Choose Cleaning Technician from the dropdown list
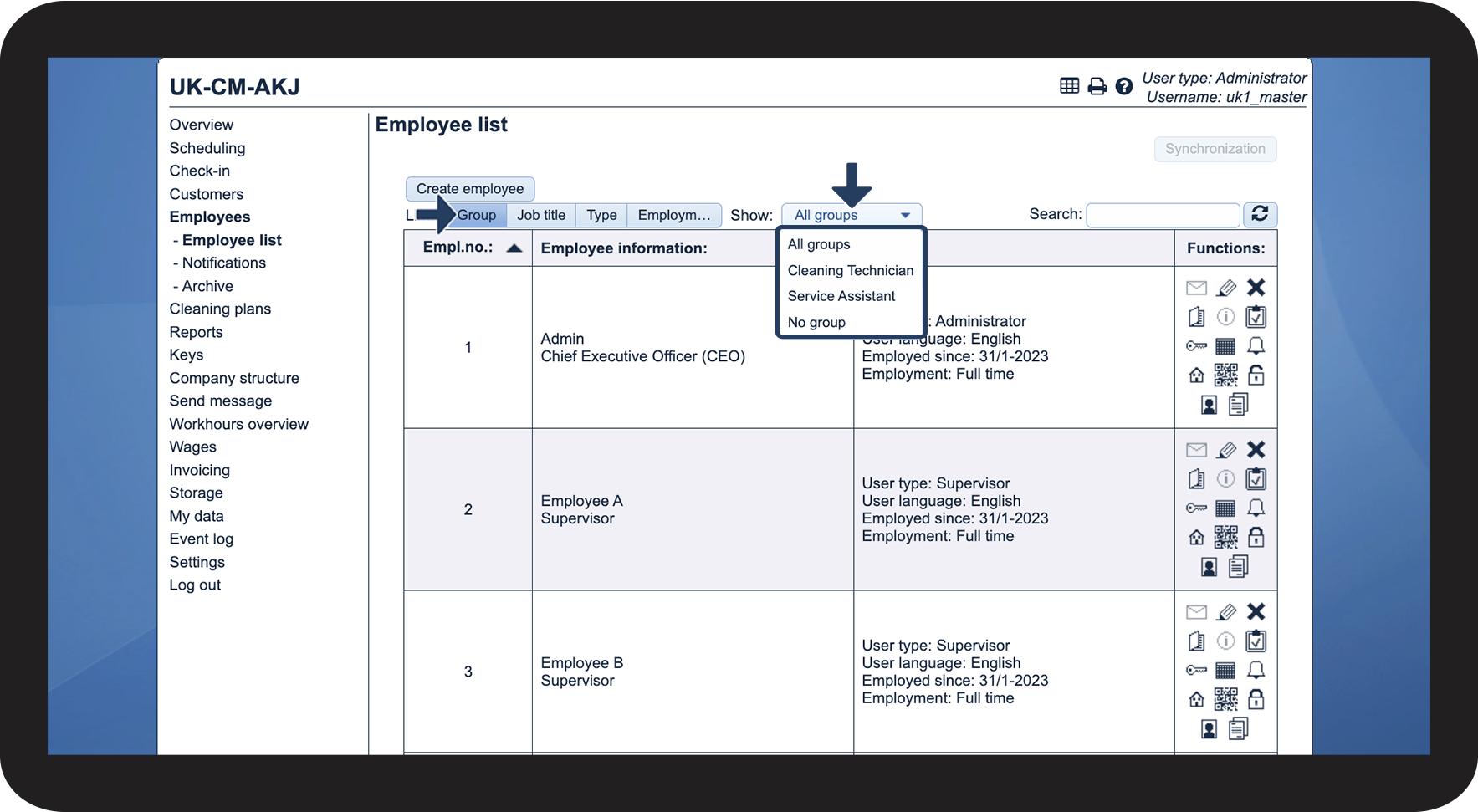This screenshot has height=812, width=1478. coord(851,270)
